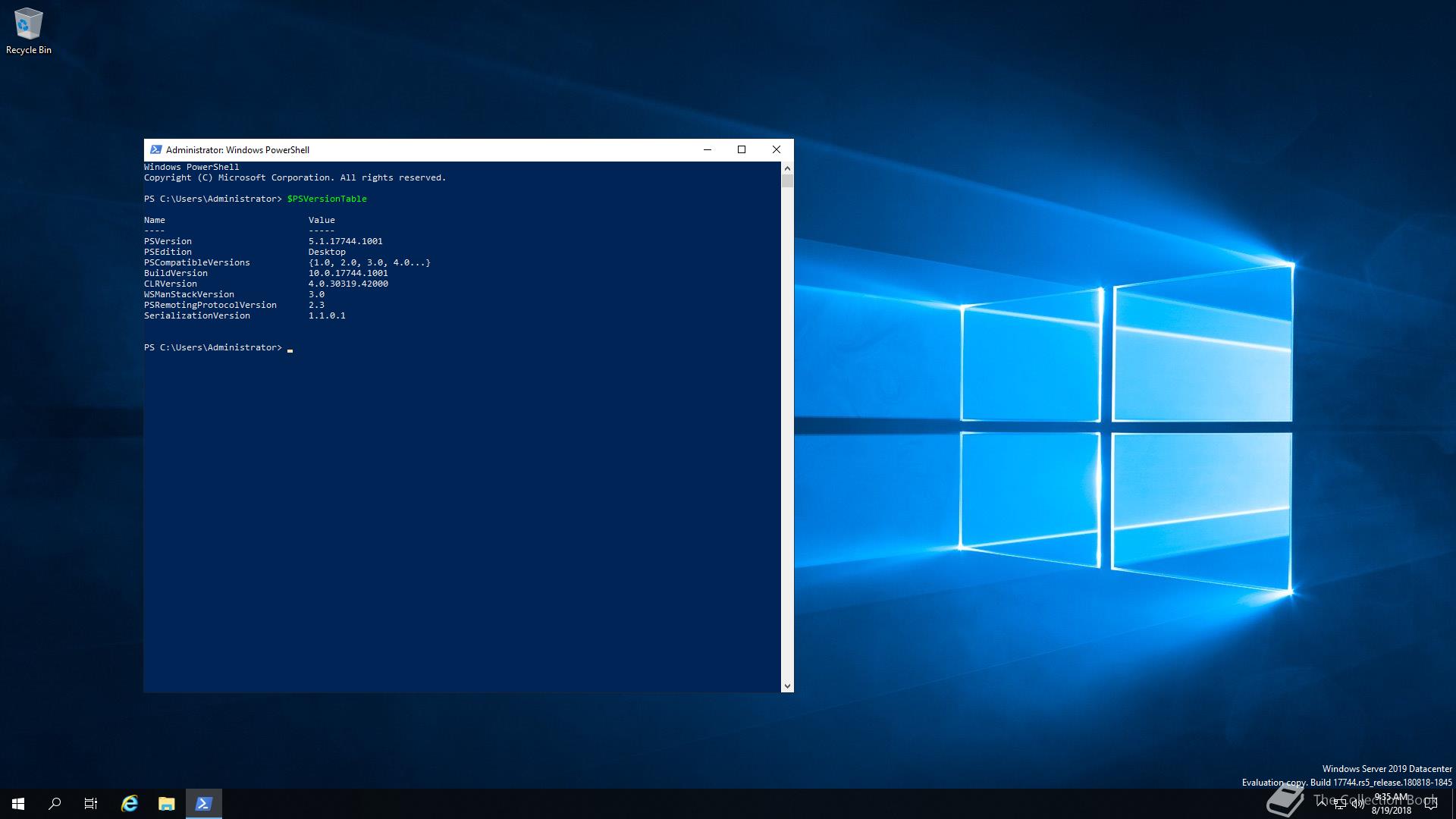Click the value 5.1.17744.1001

coord(345,241)
